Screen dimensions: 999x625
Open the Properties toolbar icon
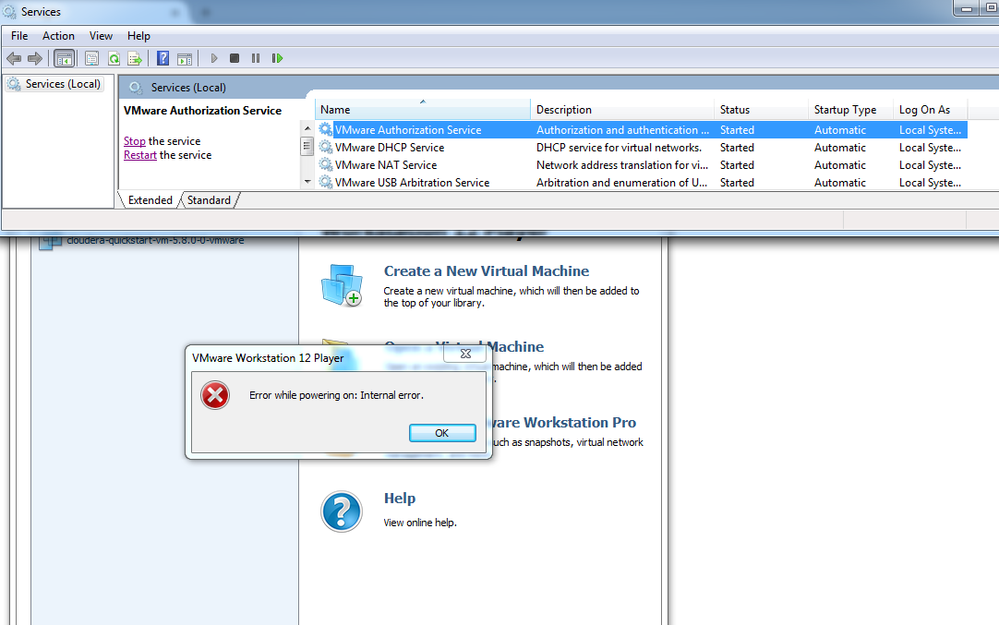pos(92,59)
